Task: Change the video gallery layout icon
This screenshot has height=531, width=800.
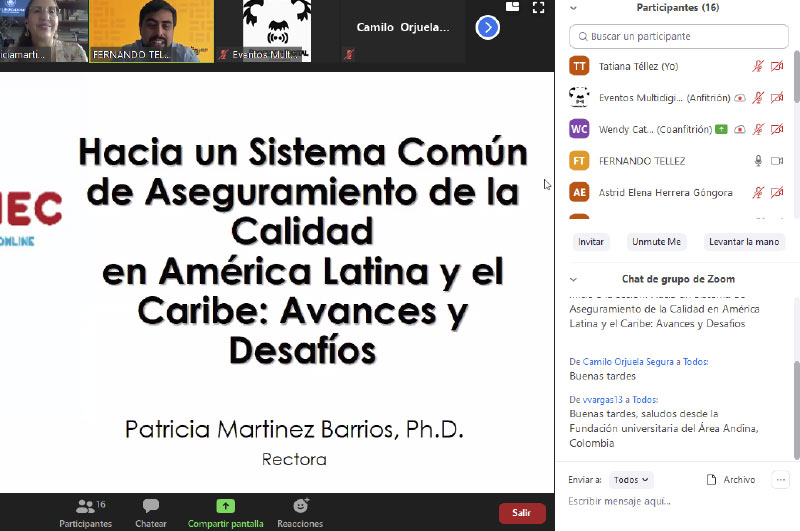Action: point(513,8)
